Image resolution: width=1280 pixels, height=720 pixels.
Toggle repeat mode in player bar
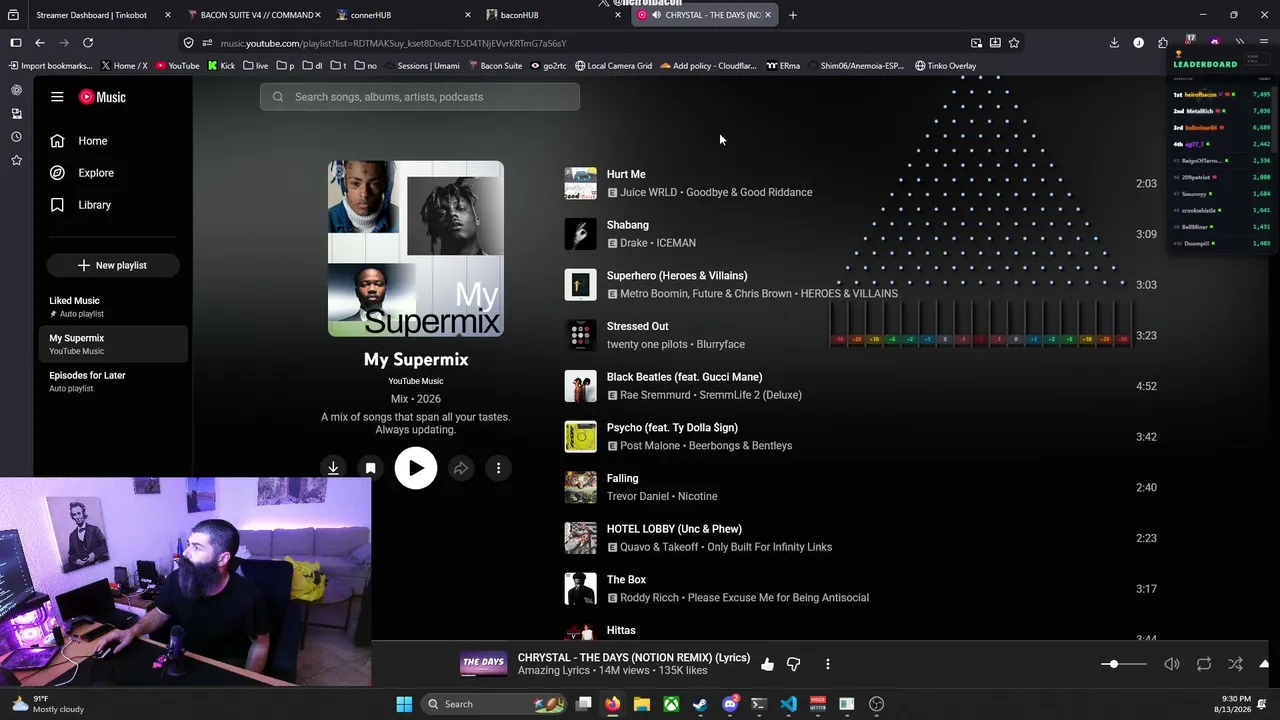(1204, 664)
